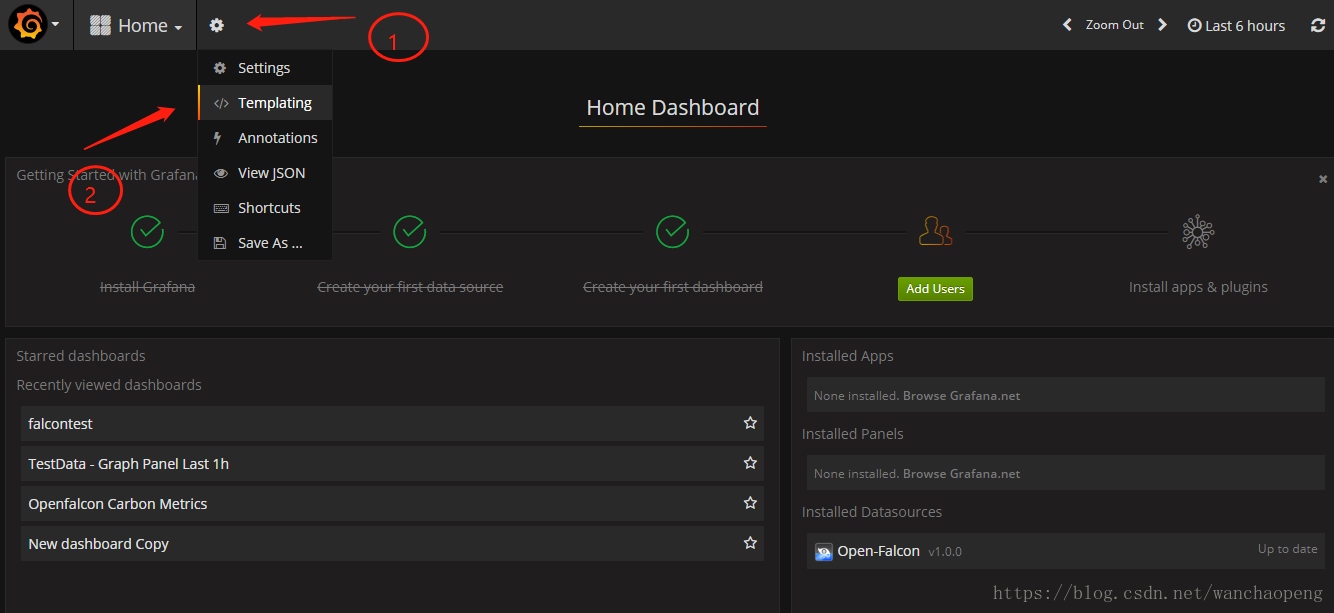1334x613 pixels.
Task: Click the Up to date status text
Action: coord(1287,549)
